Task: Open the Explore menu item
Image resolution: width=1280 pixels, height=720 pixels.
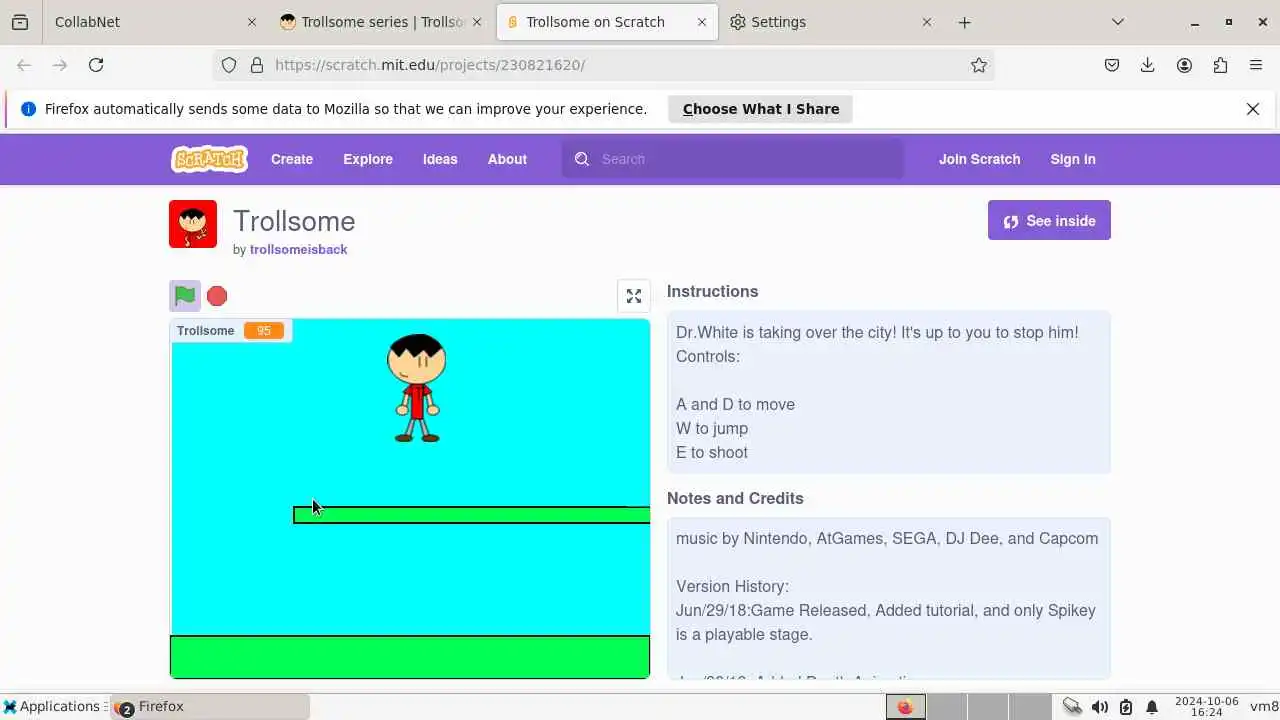Action: coord(368,159)
